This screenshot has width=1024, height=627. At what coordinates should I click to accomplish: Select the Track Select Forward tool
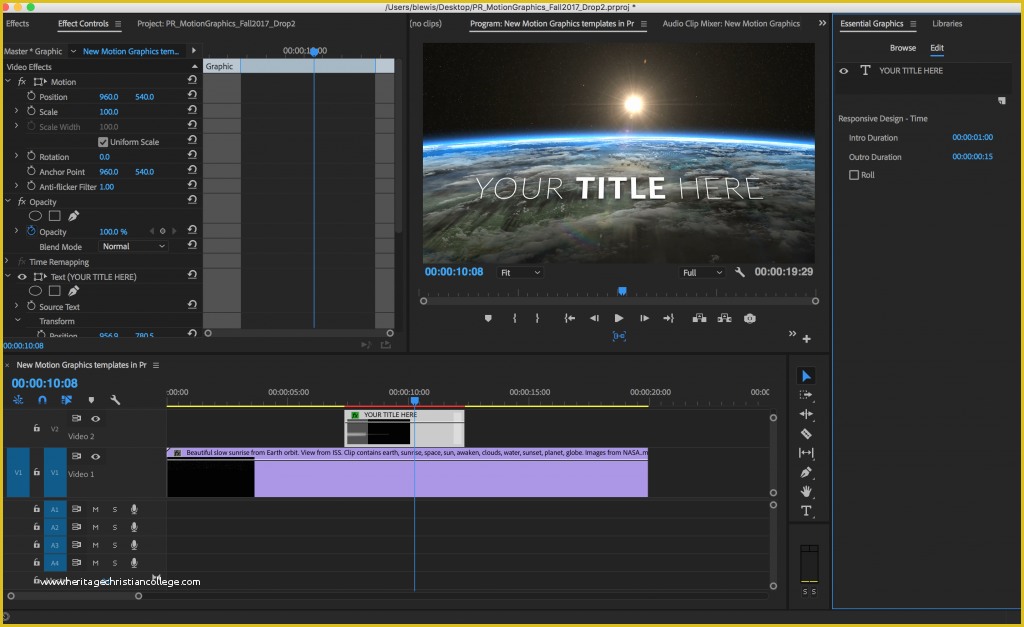pos(806,395)
